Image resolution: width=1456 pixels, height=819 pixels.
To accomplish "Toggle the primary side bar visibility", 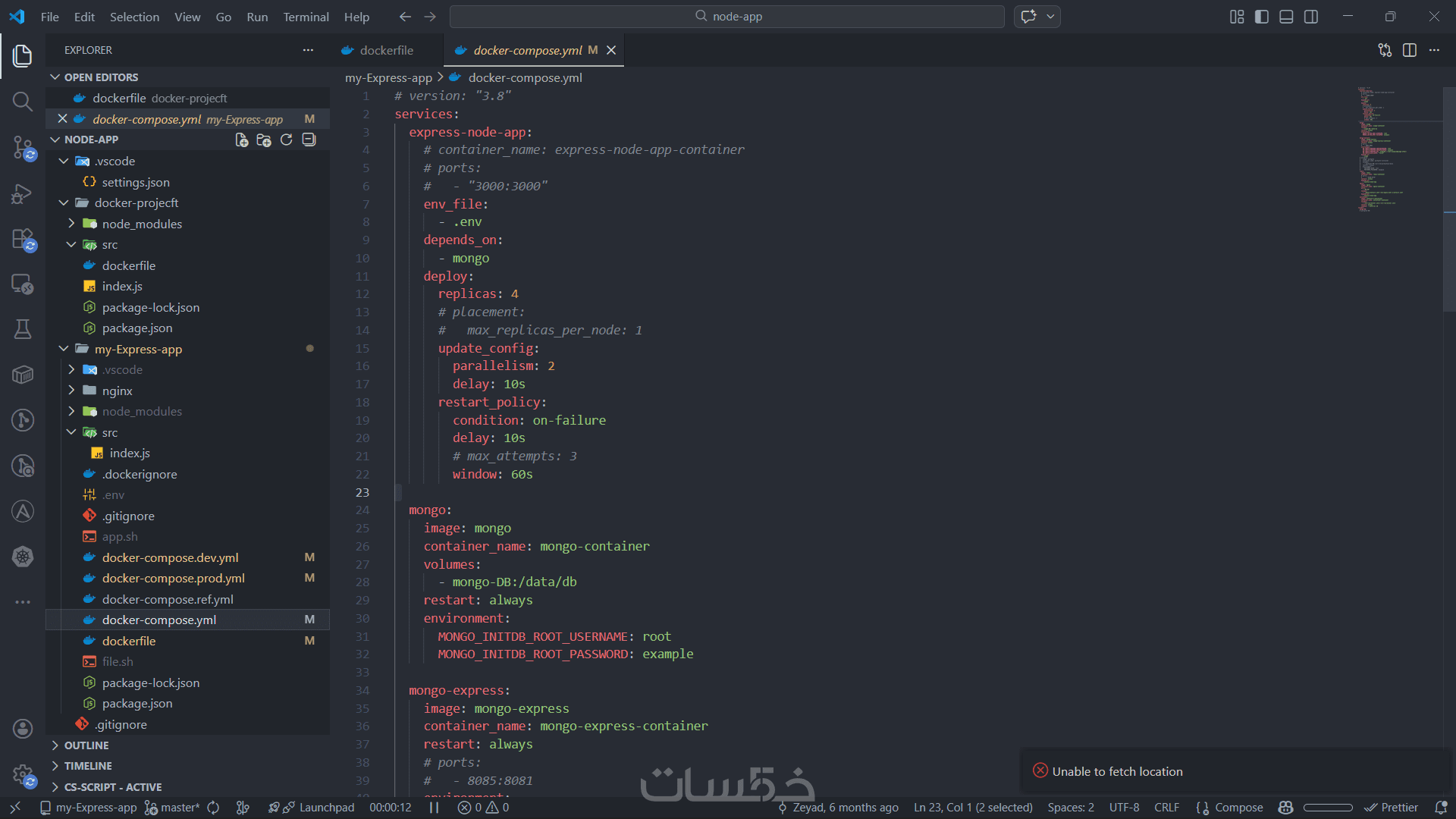I will click(x=1262, y=17).
